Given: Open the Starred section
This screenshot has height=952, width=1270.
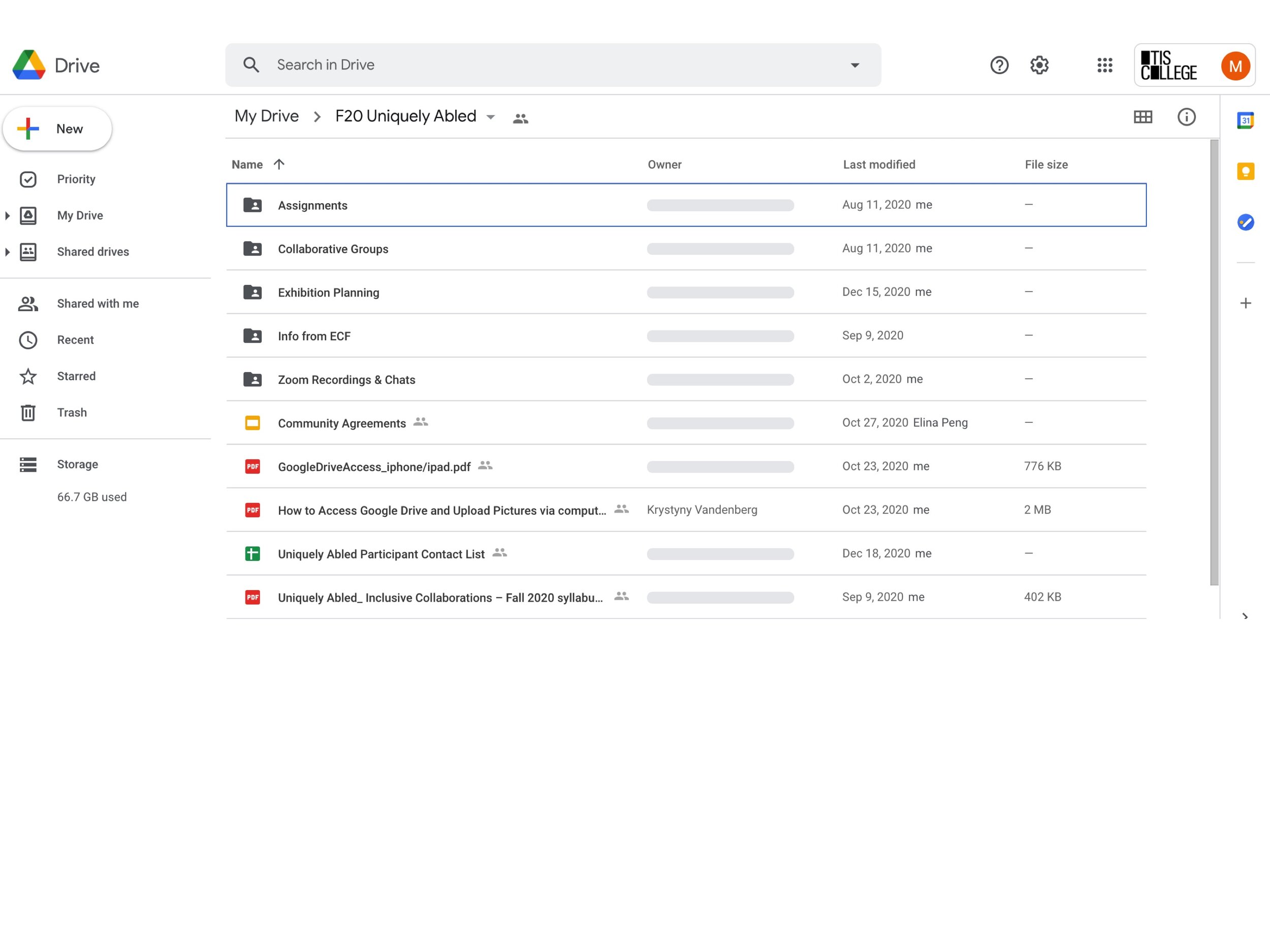Looking at the screenshot, I should tap(76, 376).
